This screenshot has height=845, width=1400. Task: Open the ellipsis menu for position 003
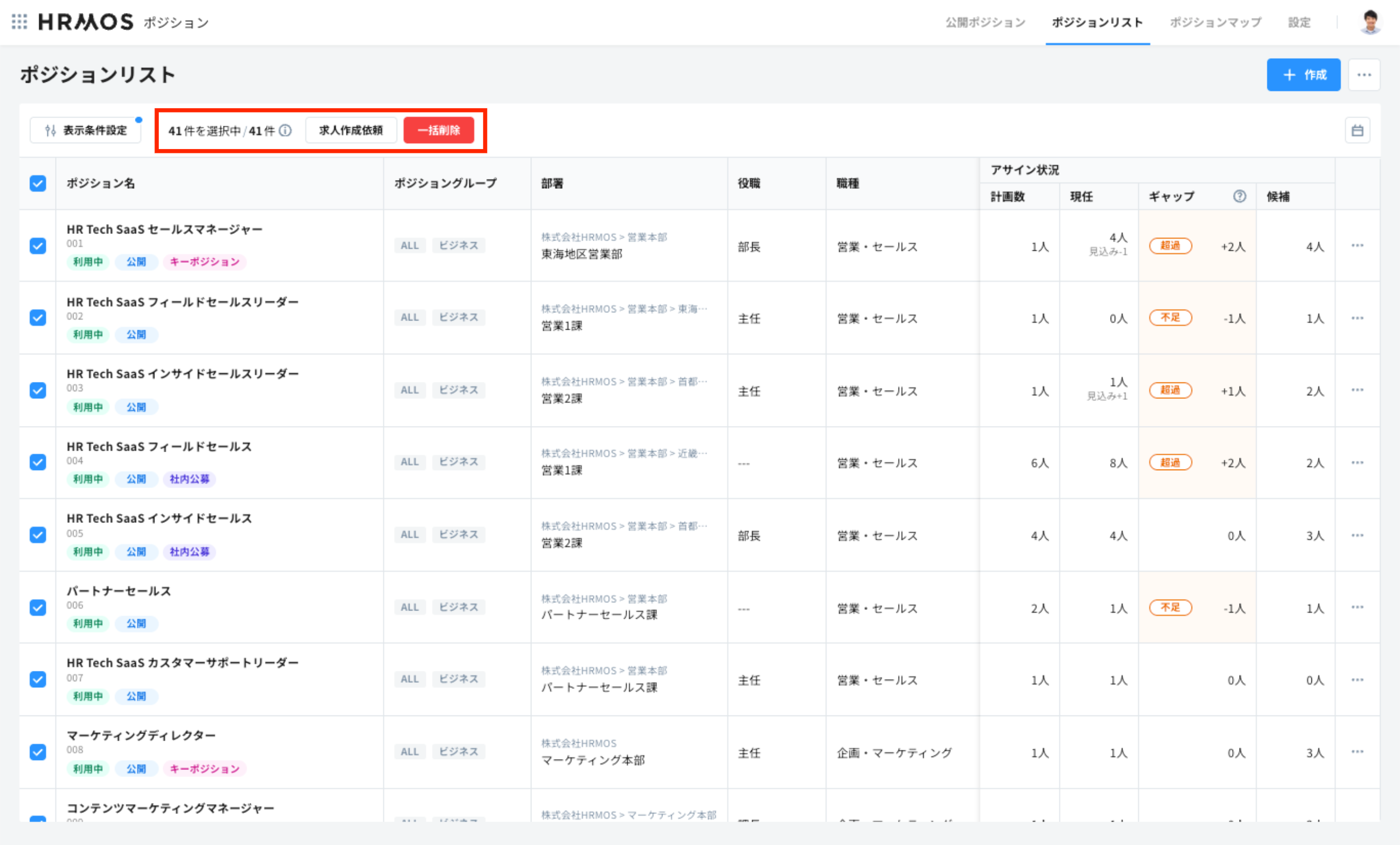(1358, 390)
